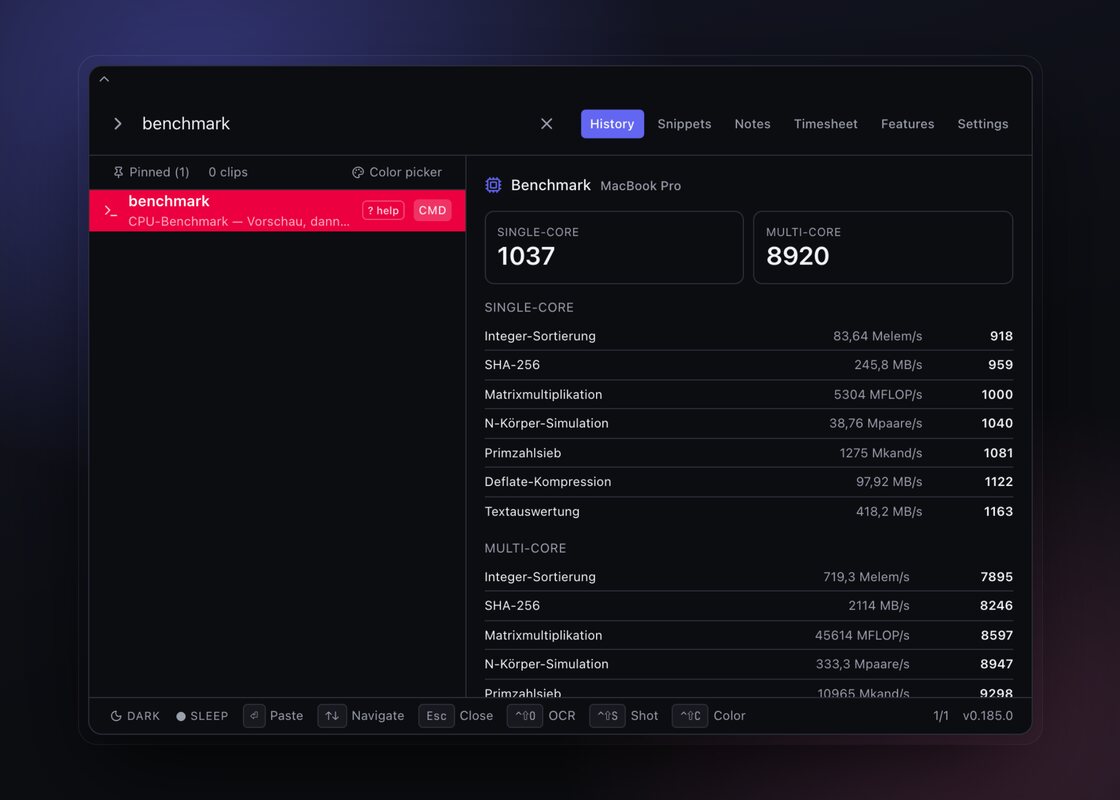This screenshot has width=1120, height=800.
Task: Select the benchmark command result row
Action: [x=277, y=210]
